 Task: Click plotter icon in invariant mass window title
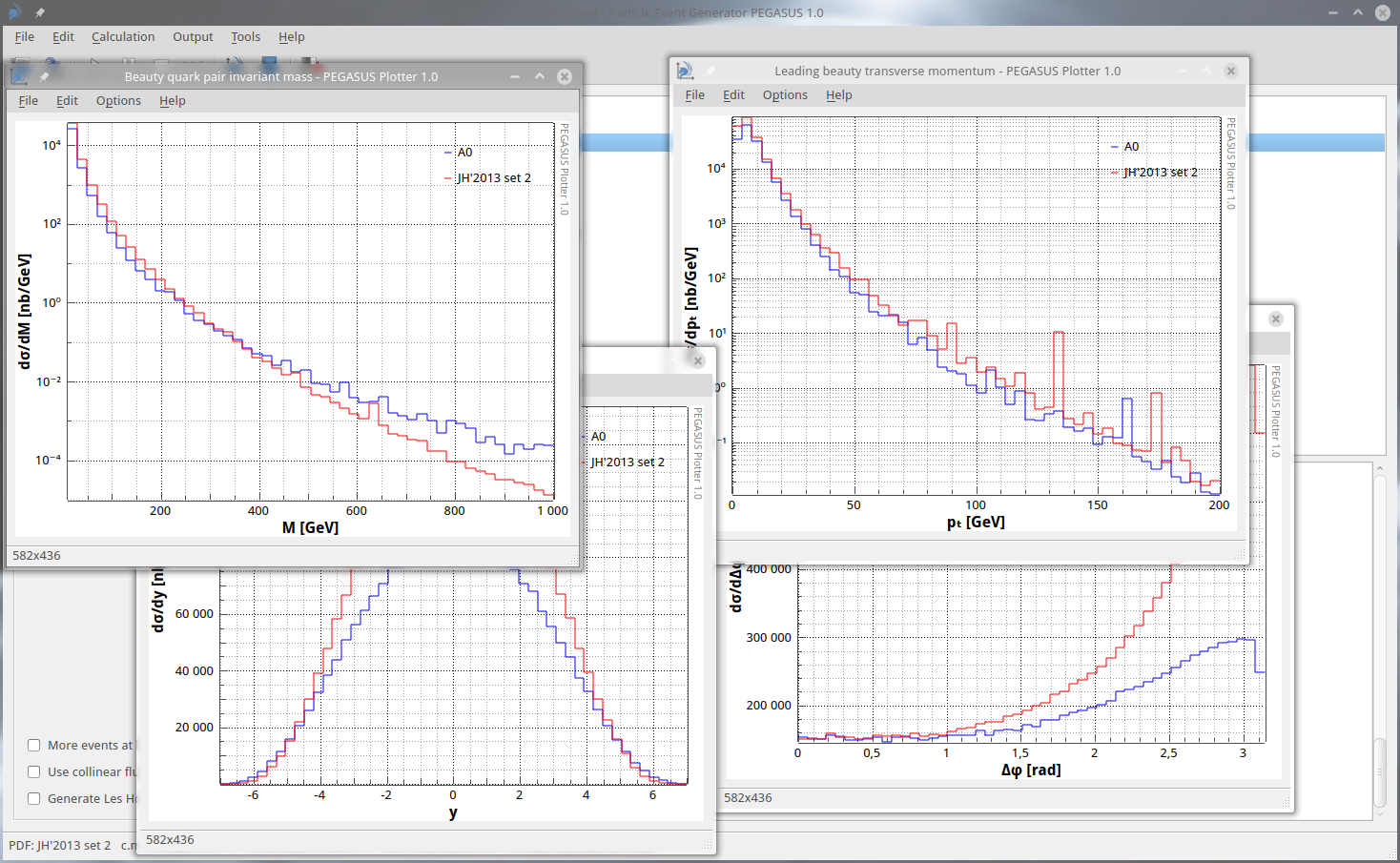click(x=19, y=76)
